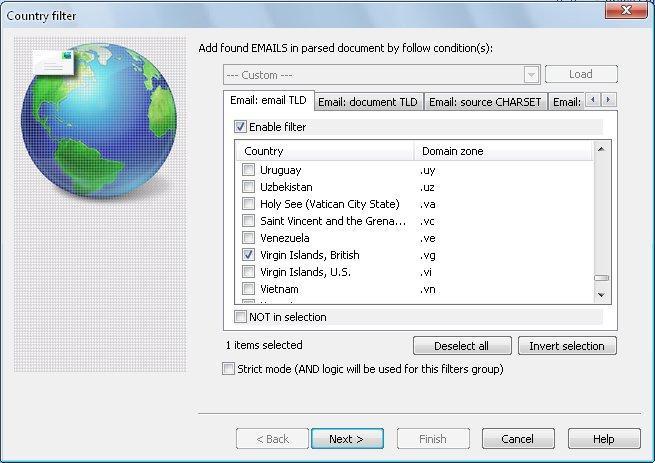Check the Uzbekistan checkbox
Viewport: 655px width, 463px height.
(x=249, y=187)
